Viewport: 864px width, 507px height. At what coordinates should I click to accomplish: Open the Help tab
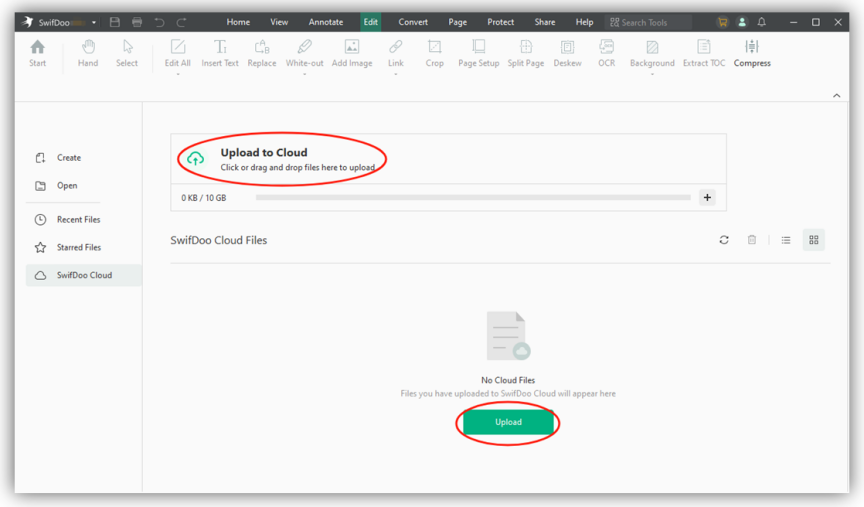coord(585,22)
